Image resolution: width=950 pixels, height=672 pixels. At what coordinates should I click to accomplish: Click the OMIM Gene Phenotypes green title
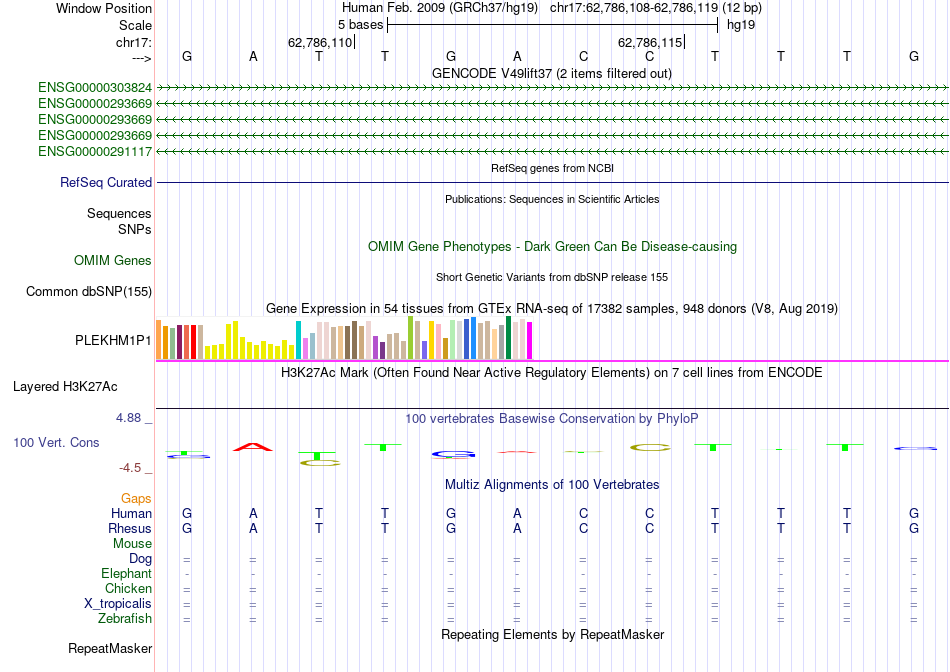(553, 247)
